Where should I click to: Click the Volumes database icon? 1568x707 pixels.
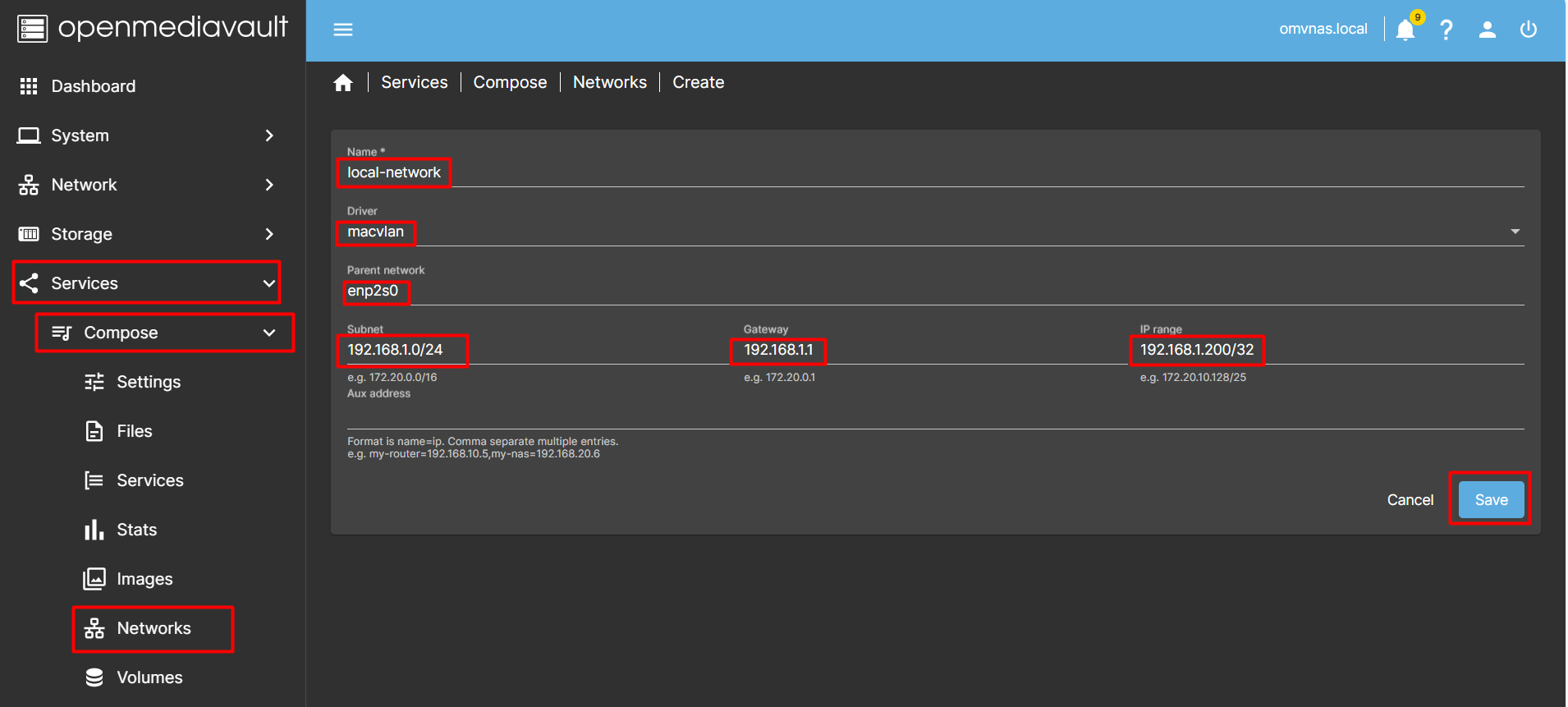coord(94,677)
